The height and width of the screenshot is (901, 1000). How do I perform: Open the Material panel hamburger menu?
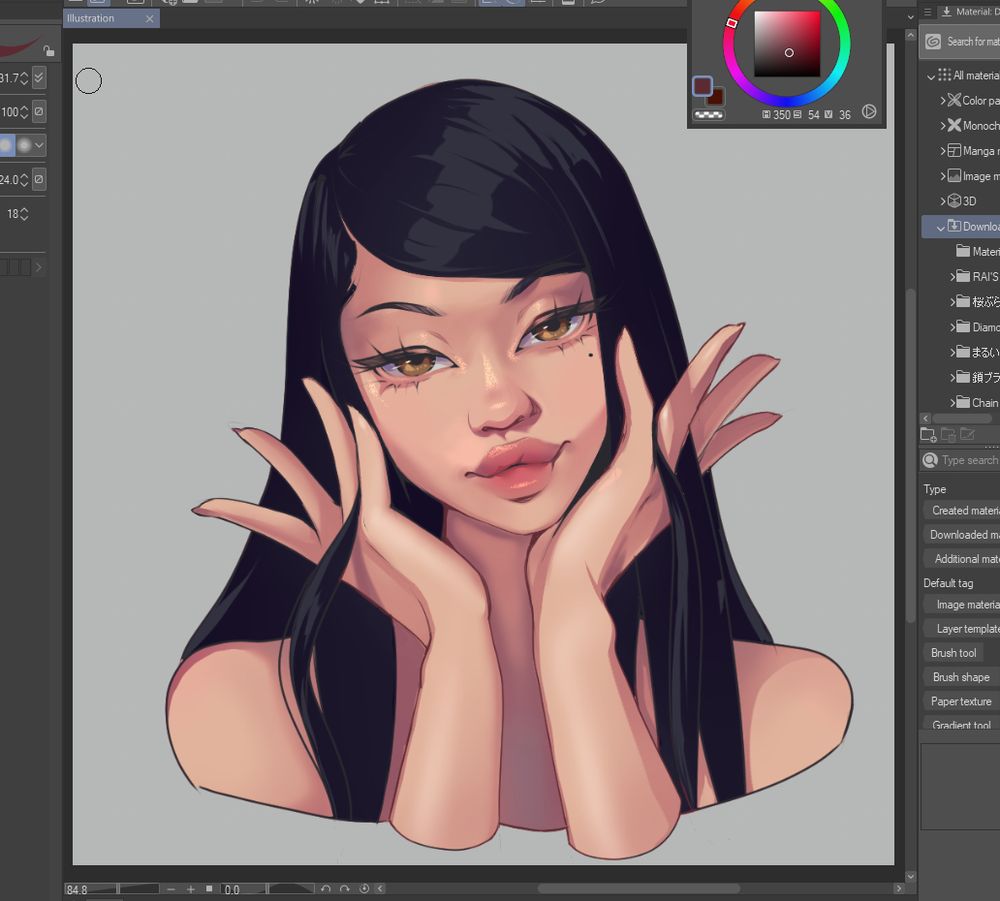click(928, 11)
